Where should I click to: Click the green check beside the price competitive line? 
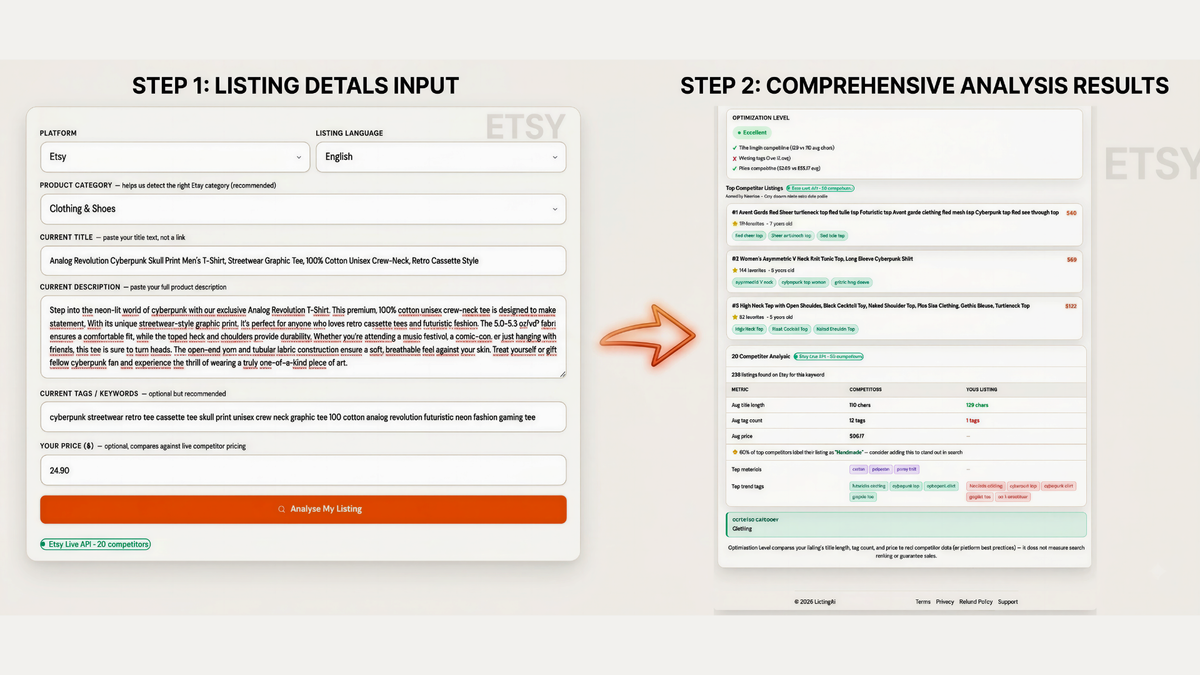[x=734, y=168]
